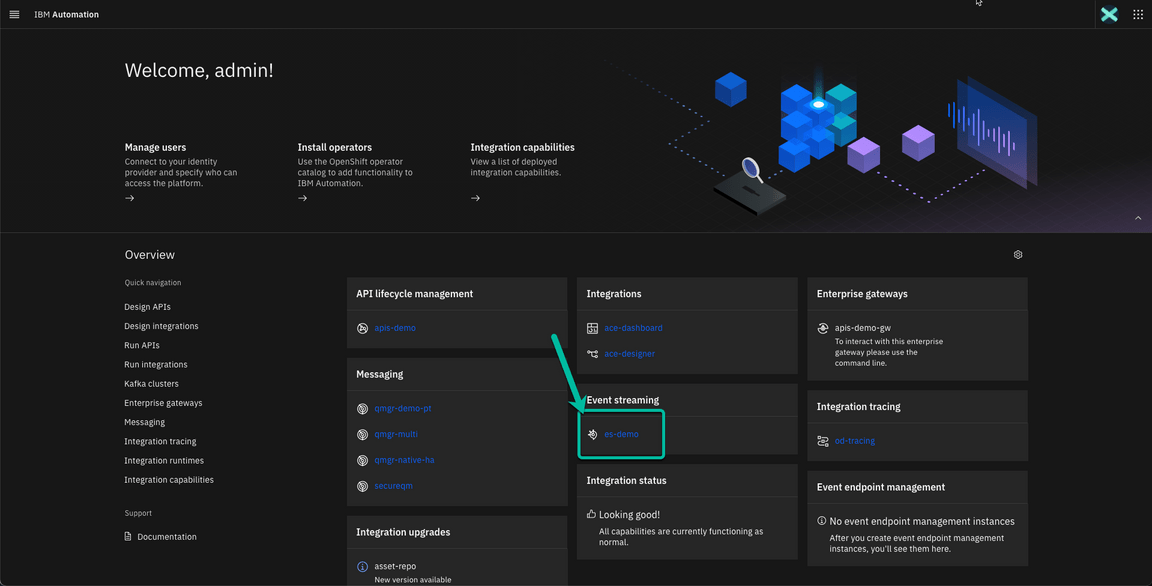The width and height of the screenshot is (1152, 586).
Task: Open the application switcher grid icon
Action: (x=1137, y=14)
